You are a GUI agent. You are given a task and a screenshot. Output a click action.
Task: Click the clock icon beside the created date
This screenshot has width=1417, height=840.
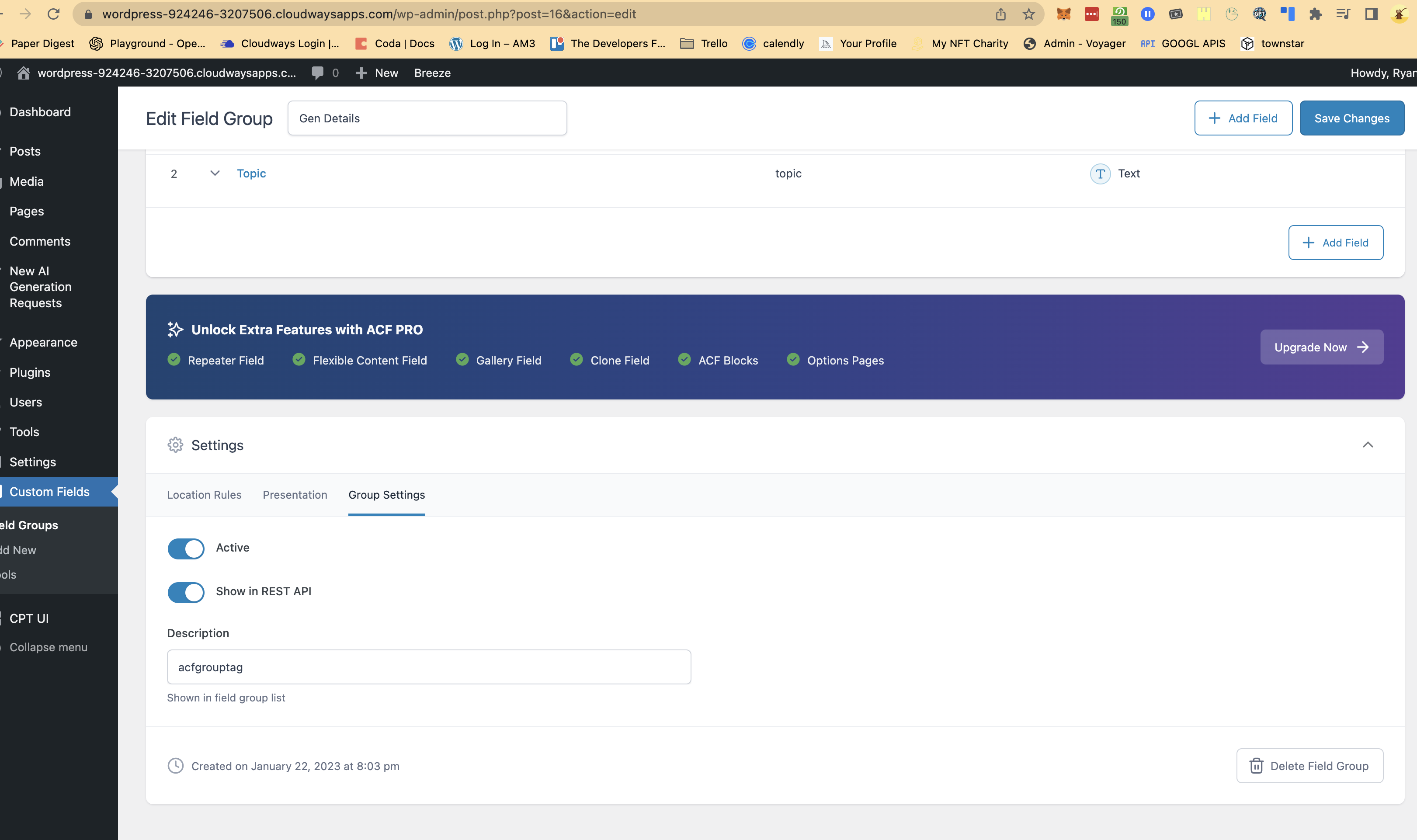pyautogui.click(x=175, y=766)
